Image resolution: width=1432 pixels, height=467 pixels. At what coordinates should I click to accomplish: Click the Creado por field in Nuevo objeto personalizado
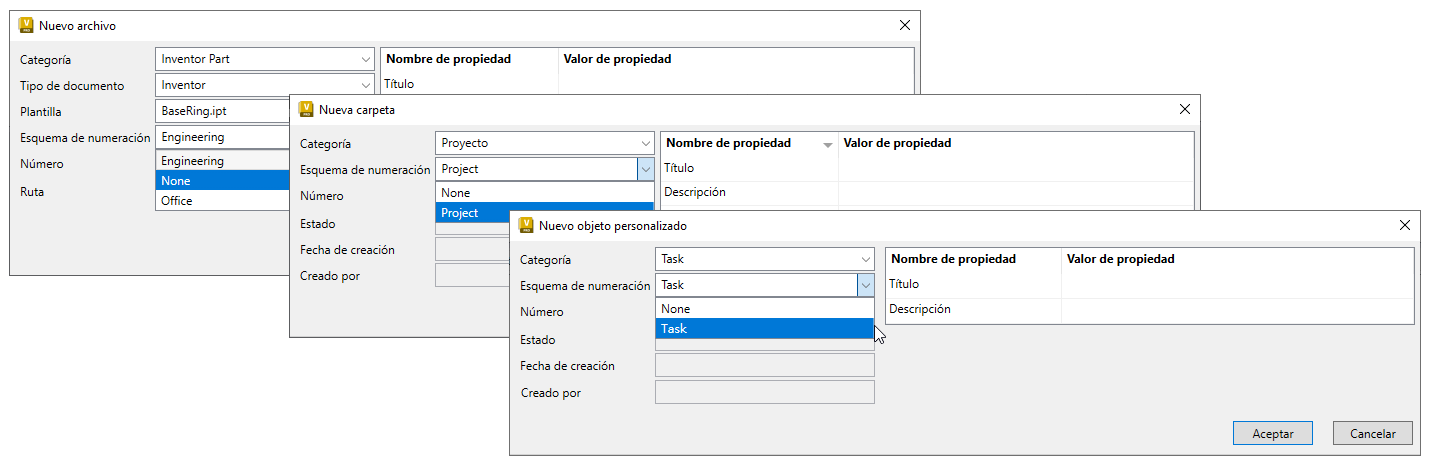(764, 392)
